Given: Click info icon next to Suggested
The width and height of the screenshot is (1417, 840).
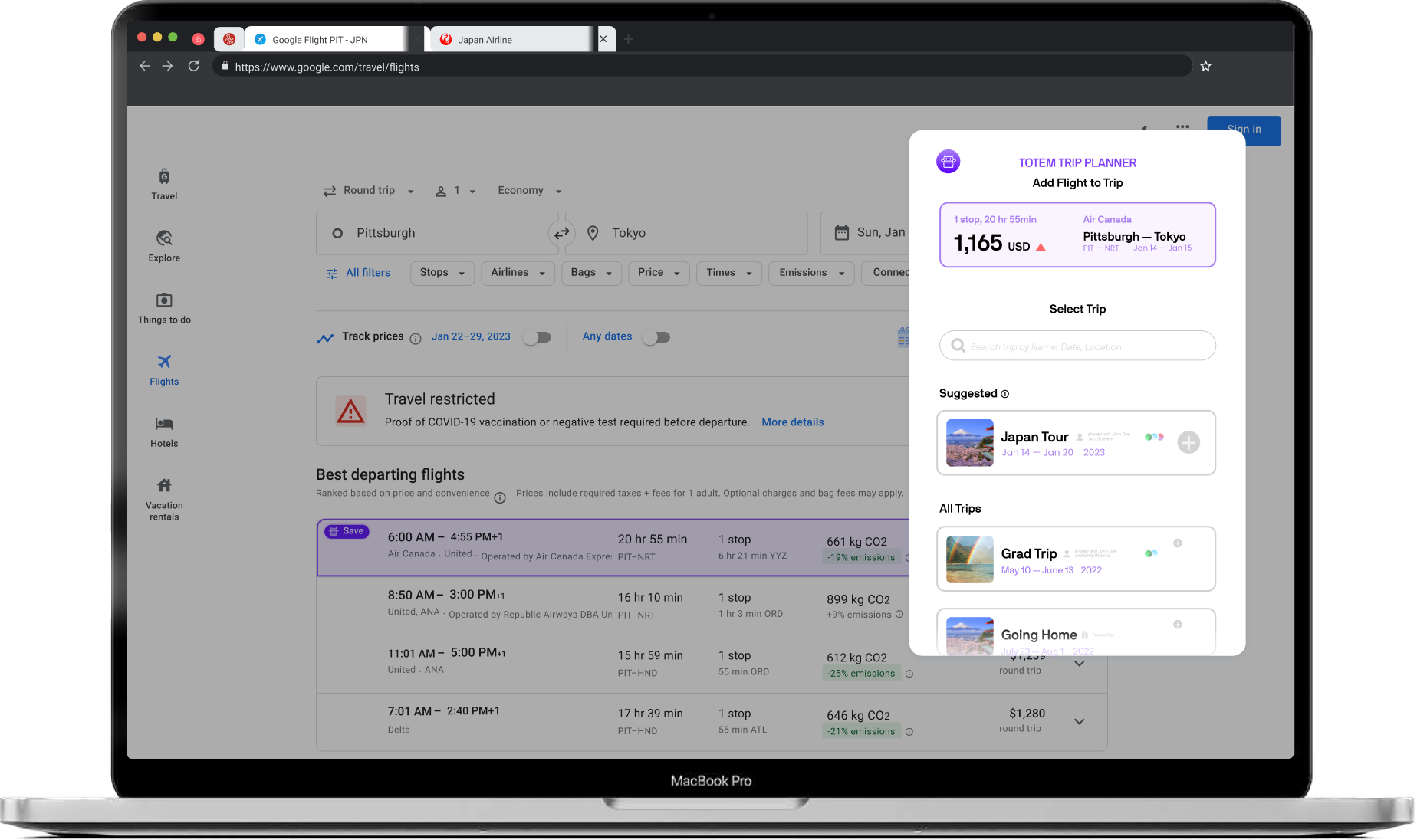Looking at the screenshot, I should pos(1005,394).
